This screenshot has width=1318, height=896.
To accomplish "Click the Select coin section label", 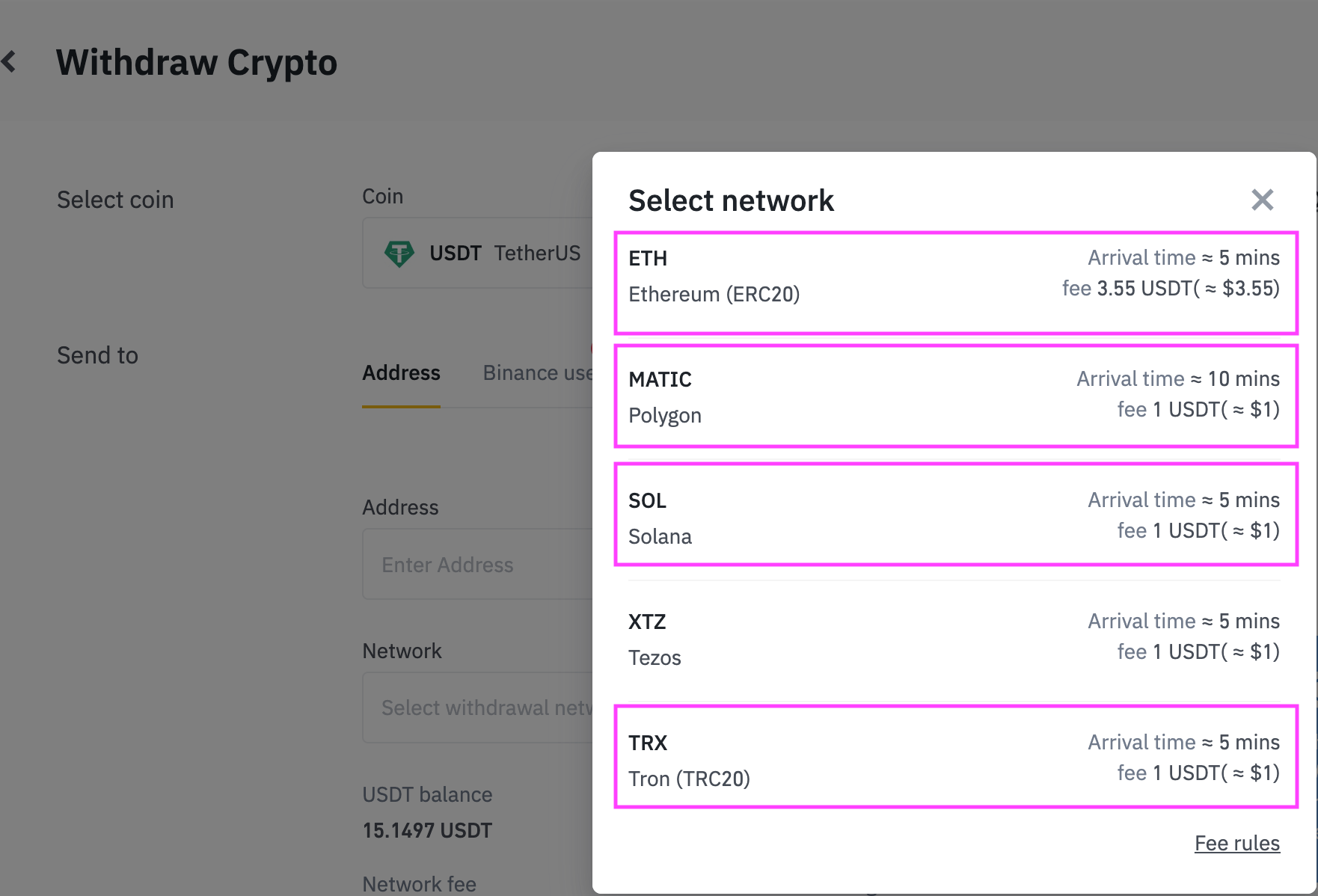I will point(115,200).
